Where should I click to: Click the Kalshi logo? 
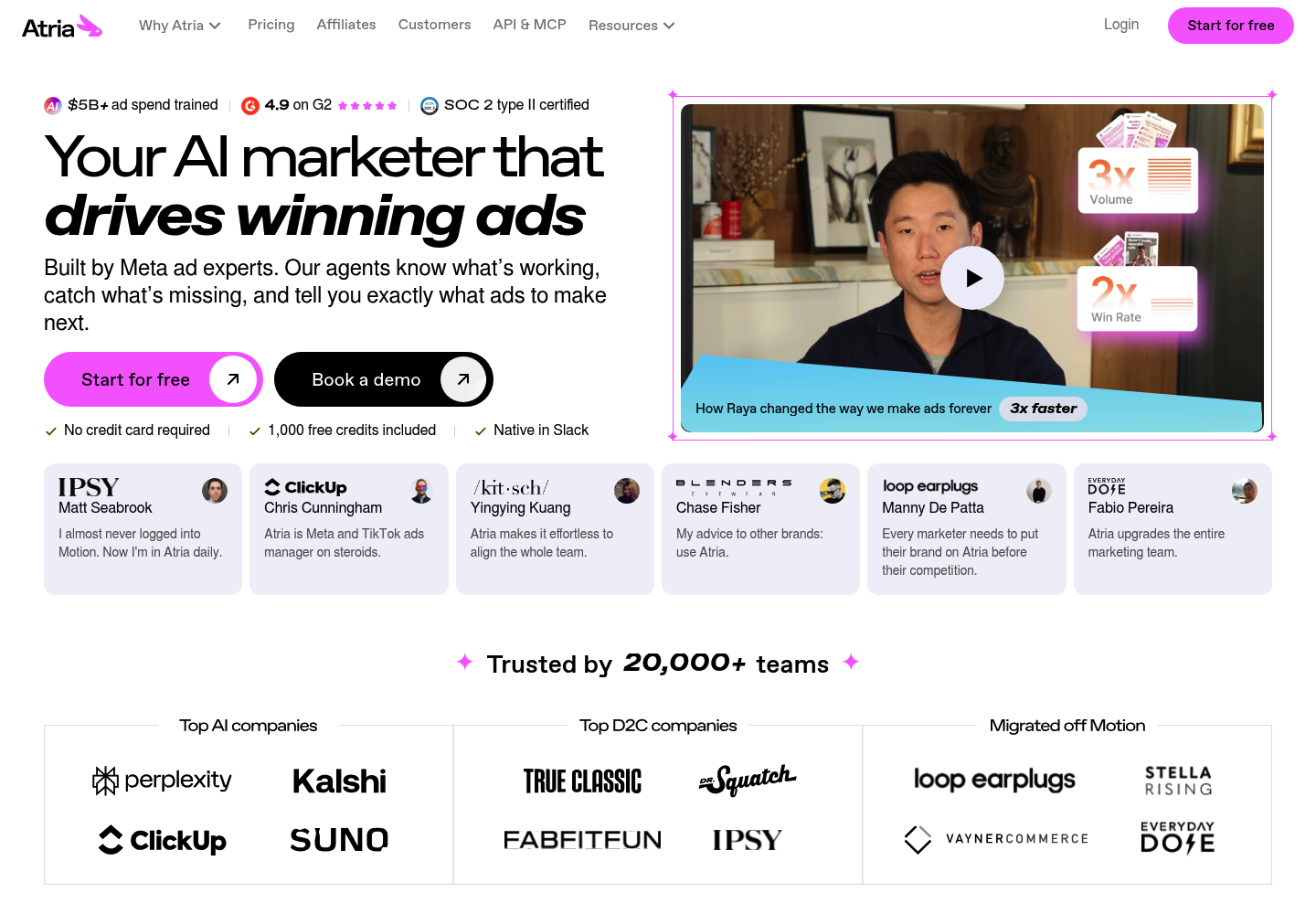[x=339, y=781]
